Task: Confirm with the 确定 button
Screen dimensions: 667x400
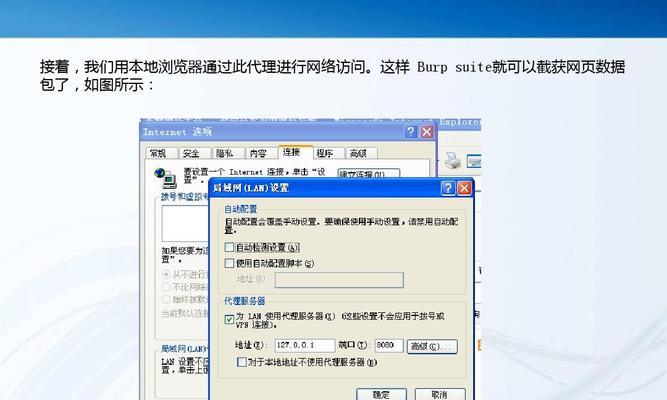Action: (x=381, y=394)
